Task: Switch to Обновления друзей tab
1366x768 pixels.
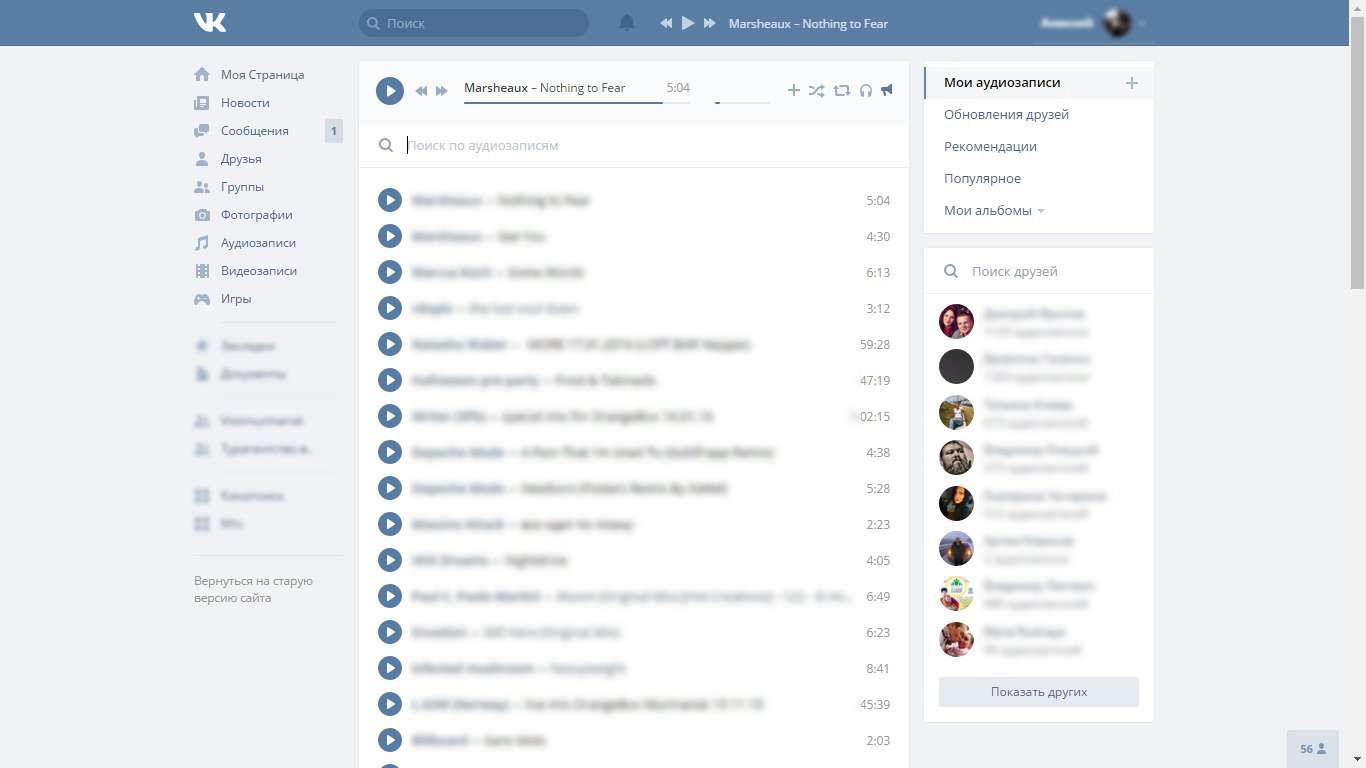Action: 1006,115
